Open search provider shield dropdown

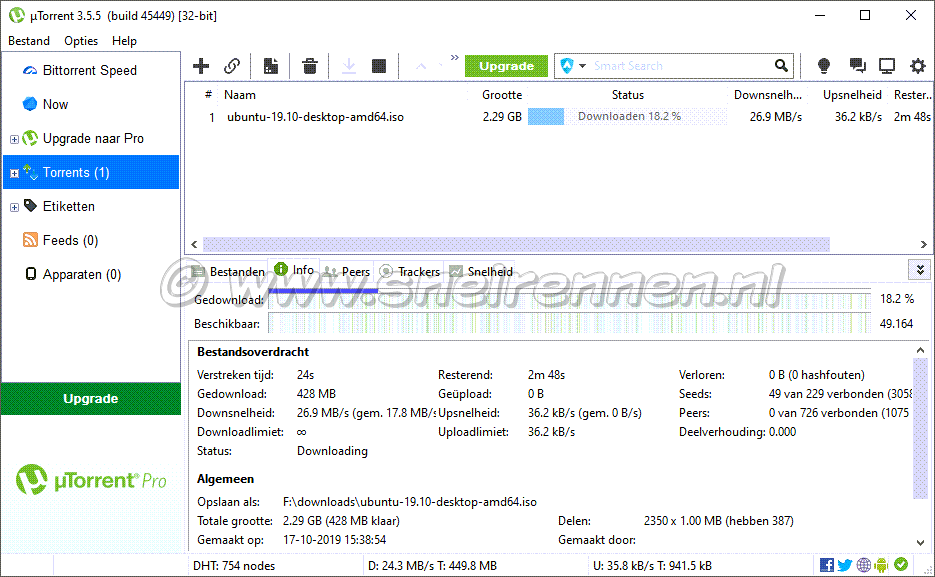573,66
